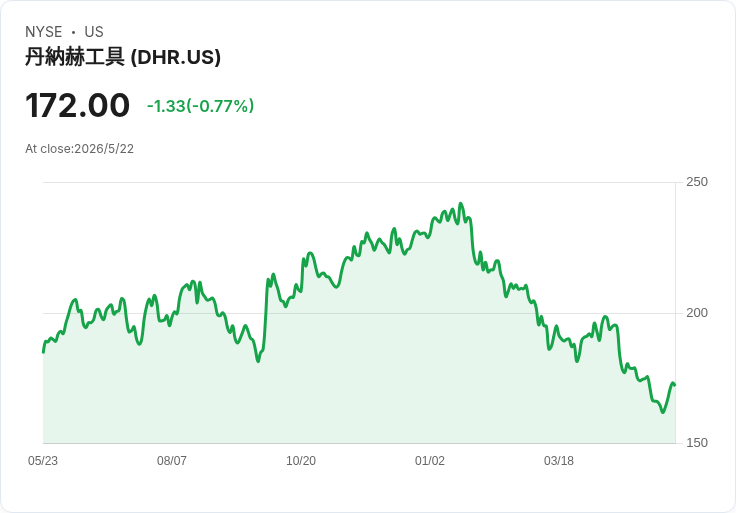Click the 03/18 date axis label
This screenshot has width=736, height=513.
(559, 461)
